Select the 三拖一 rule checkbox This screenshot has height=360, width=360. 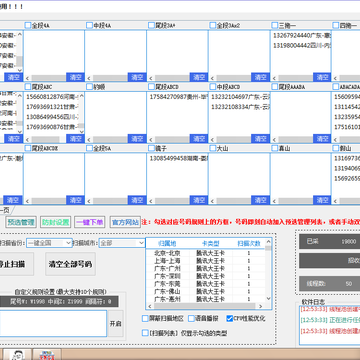275,25
